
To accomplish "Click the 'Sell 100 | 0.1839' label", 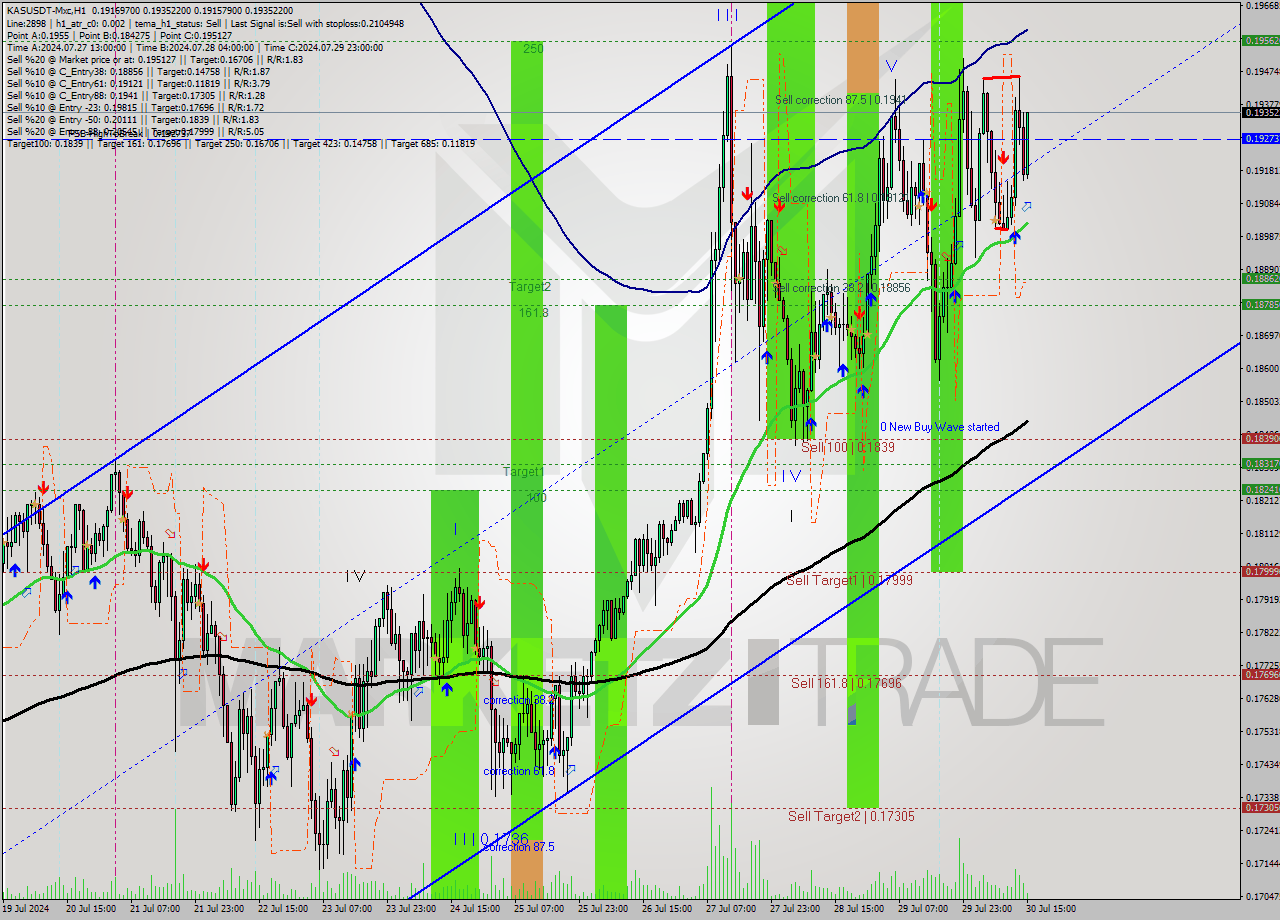I will pos(848,447).
